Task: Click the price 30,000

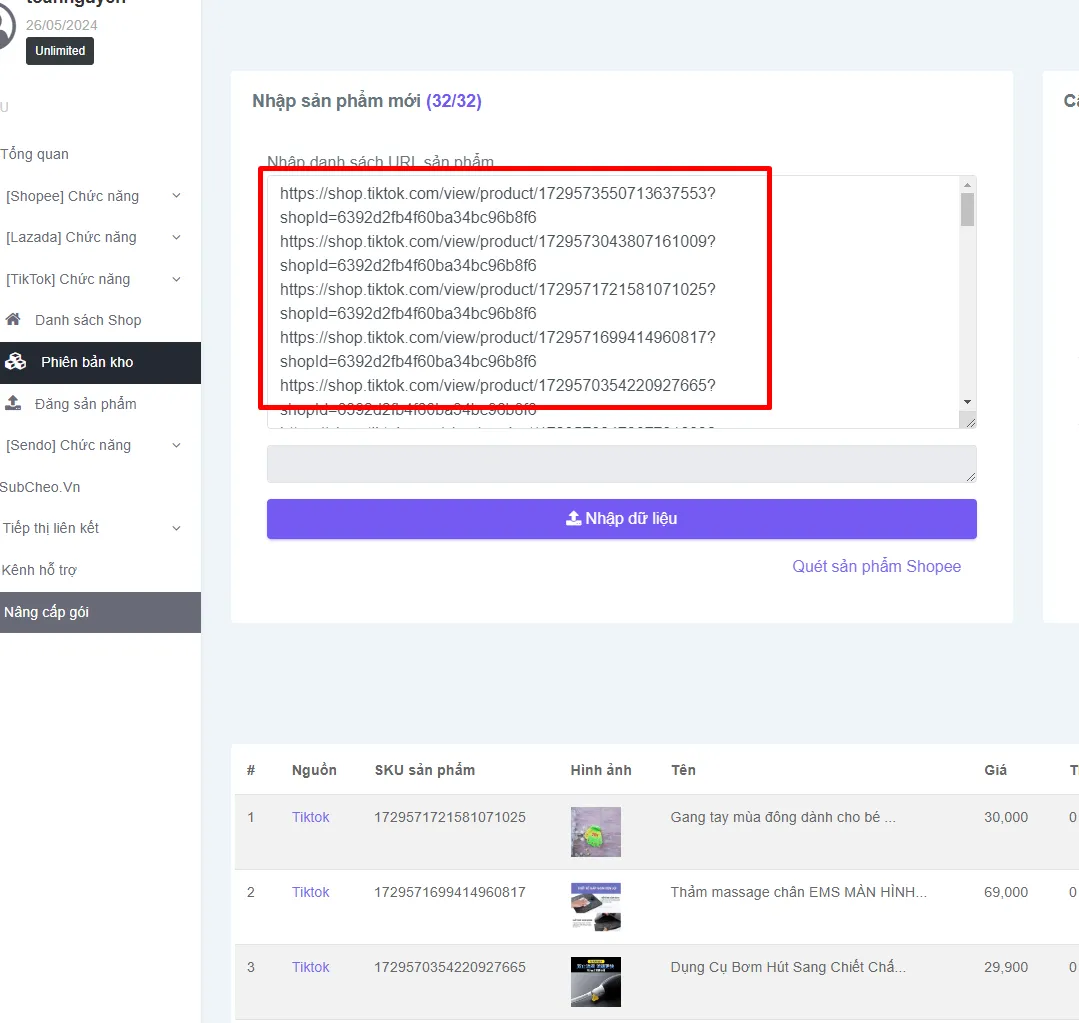Action: [1006, 817]
